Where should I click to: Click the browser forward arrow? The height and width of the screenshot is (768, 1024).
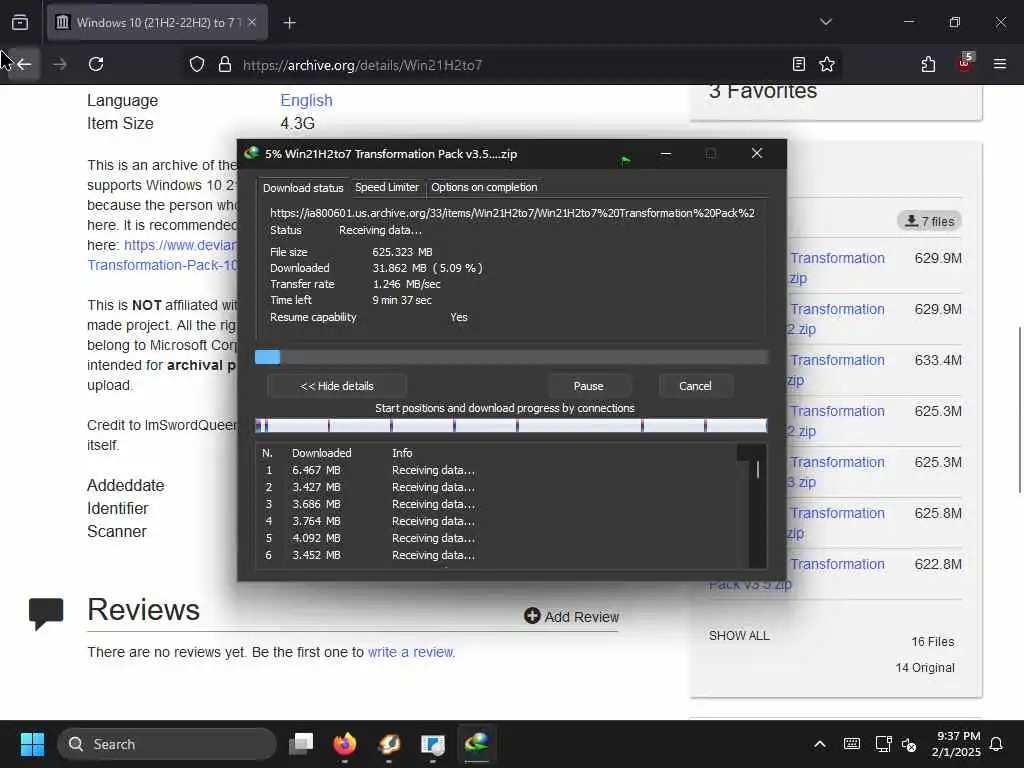[59, 64]
